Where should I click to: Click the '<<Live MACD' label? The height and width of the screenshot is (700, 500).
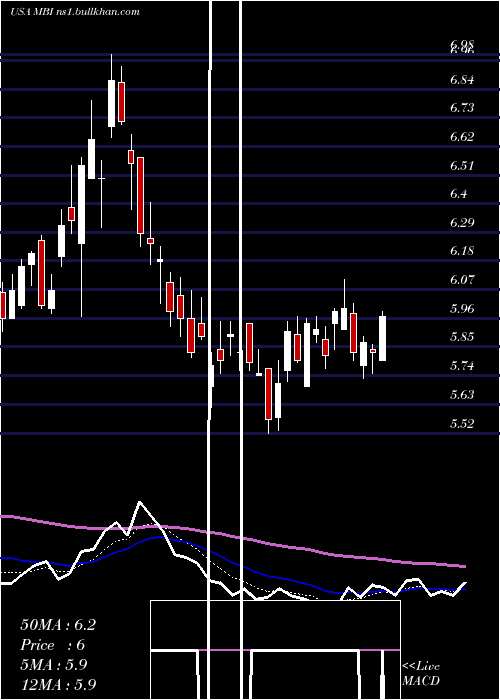tap(421, 674)
